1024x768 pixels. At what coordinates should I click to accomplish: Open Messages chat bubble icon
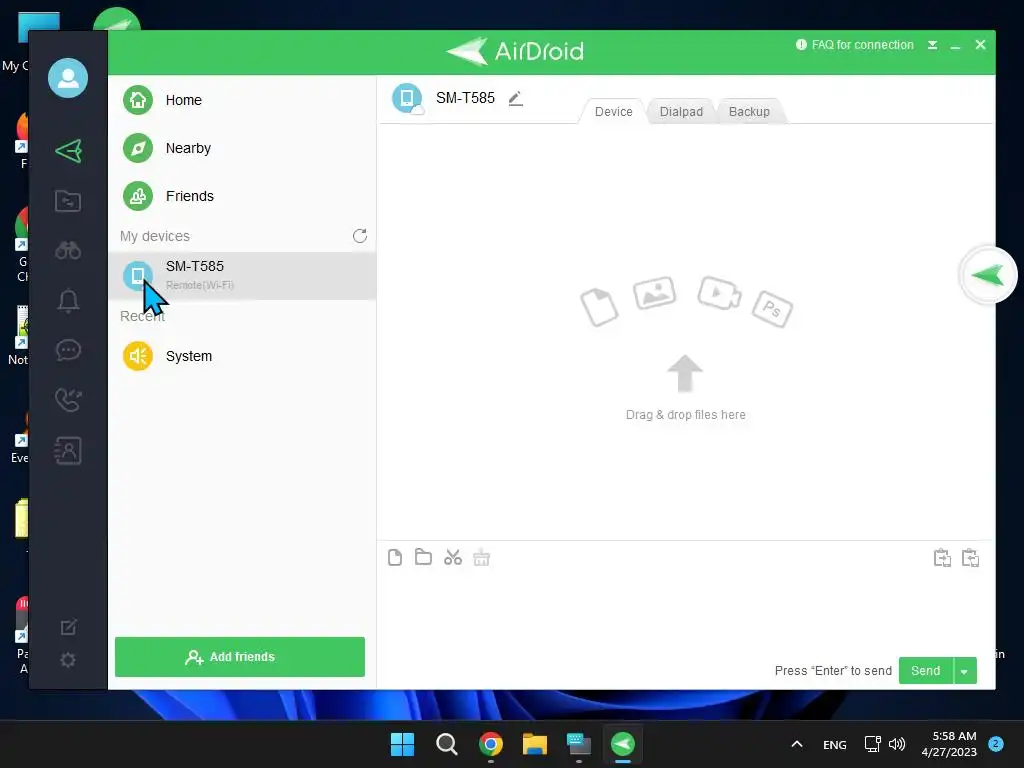coord(68,350)
